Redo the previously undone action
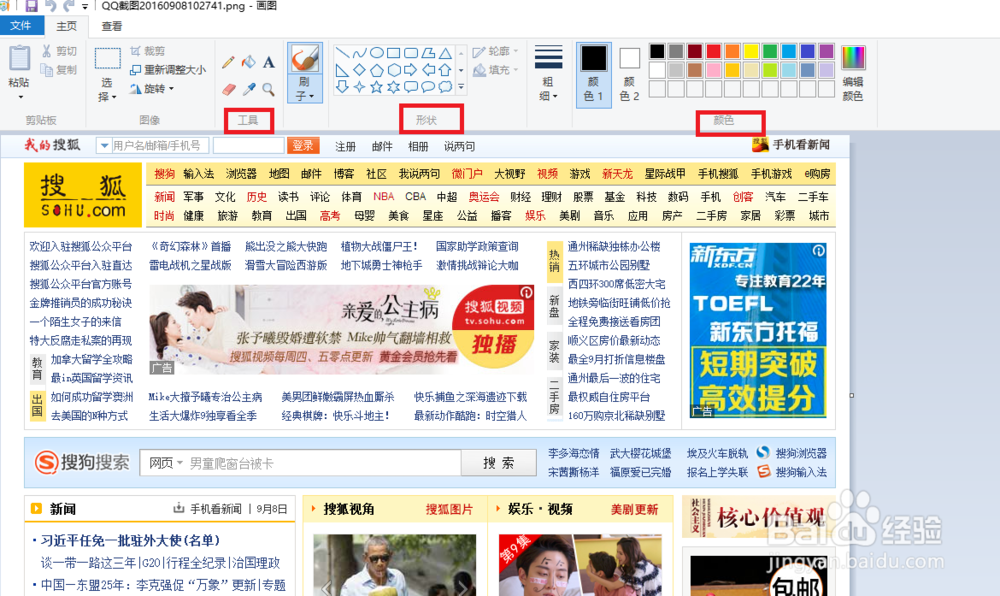 (68, 6)
